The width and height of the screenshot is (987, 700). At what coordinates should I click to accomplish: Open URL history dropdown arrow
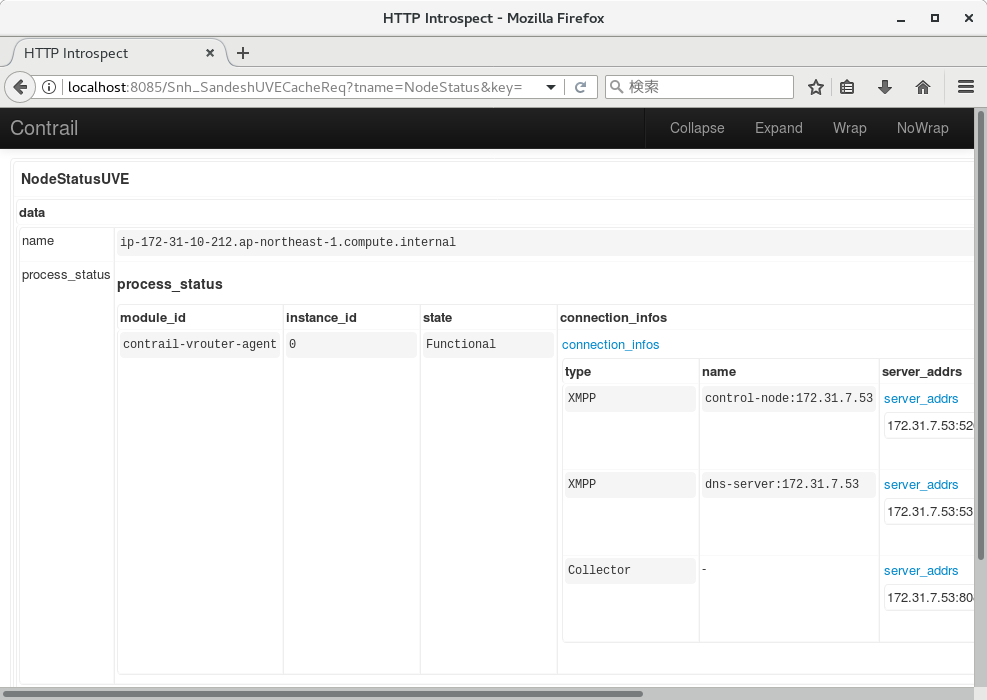pyautogui.click(x=551, y=87)
